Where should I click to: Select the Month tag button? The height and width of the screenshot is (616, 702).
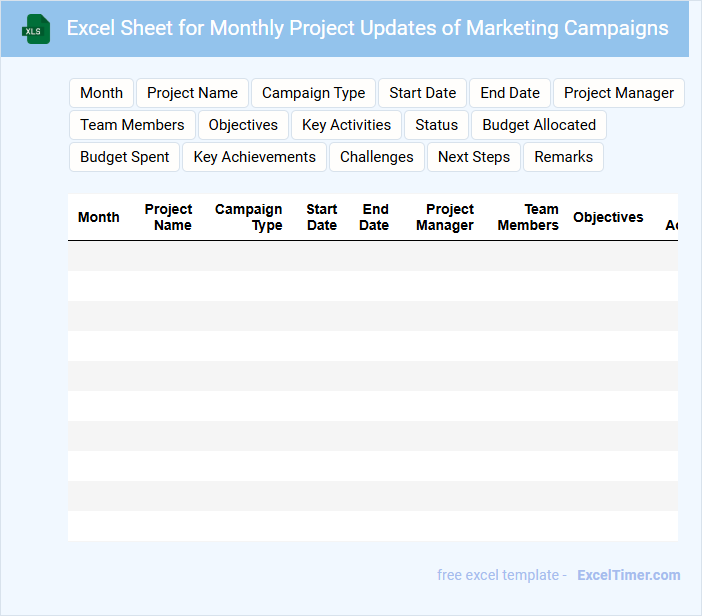point(102,93)
